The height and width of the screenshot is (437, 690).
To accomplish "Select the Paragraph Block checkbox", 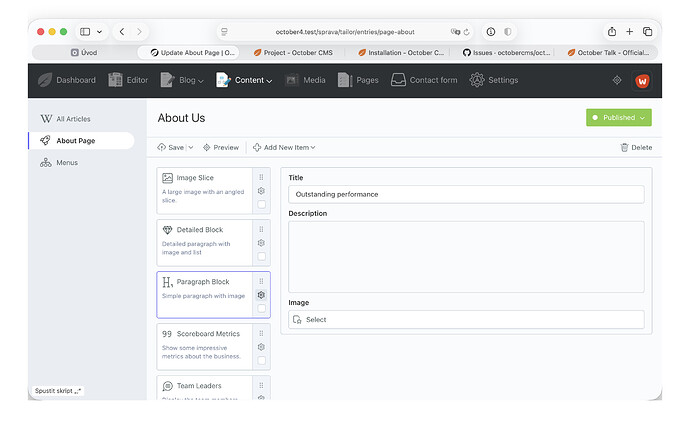I will pos(261,308).
